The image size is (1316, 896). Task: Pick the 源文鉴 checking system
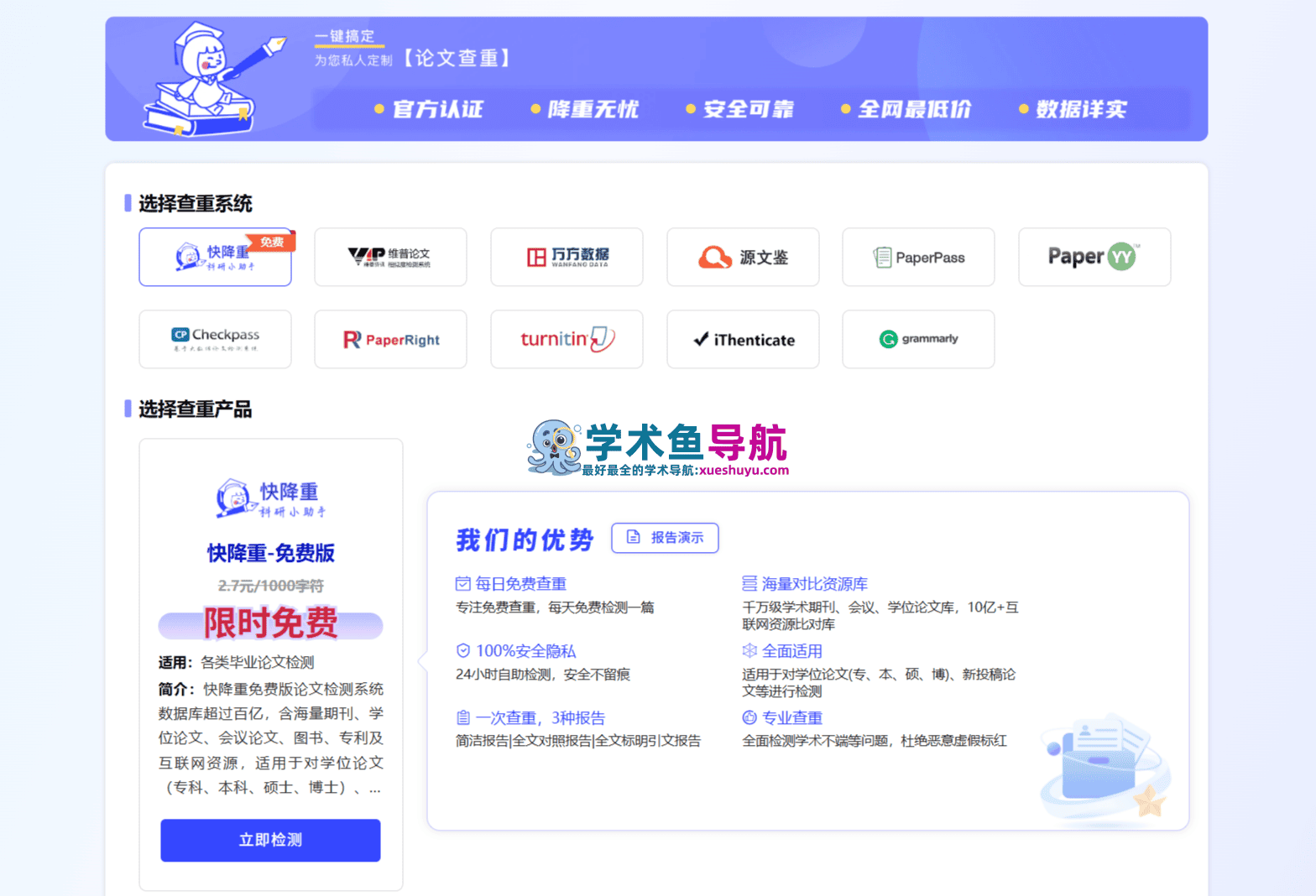[743, 257]
